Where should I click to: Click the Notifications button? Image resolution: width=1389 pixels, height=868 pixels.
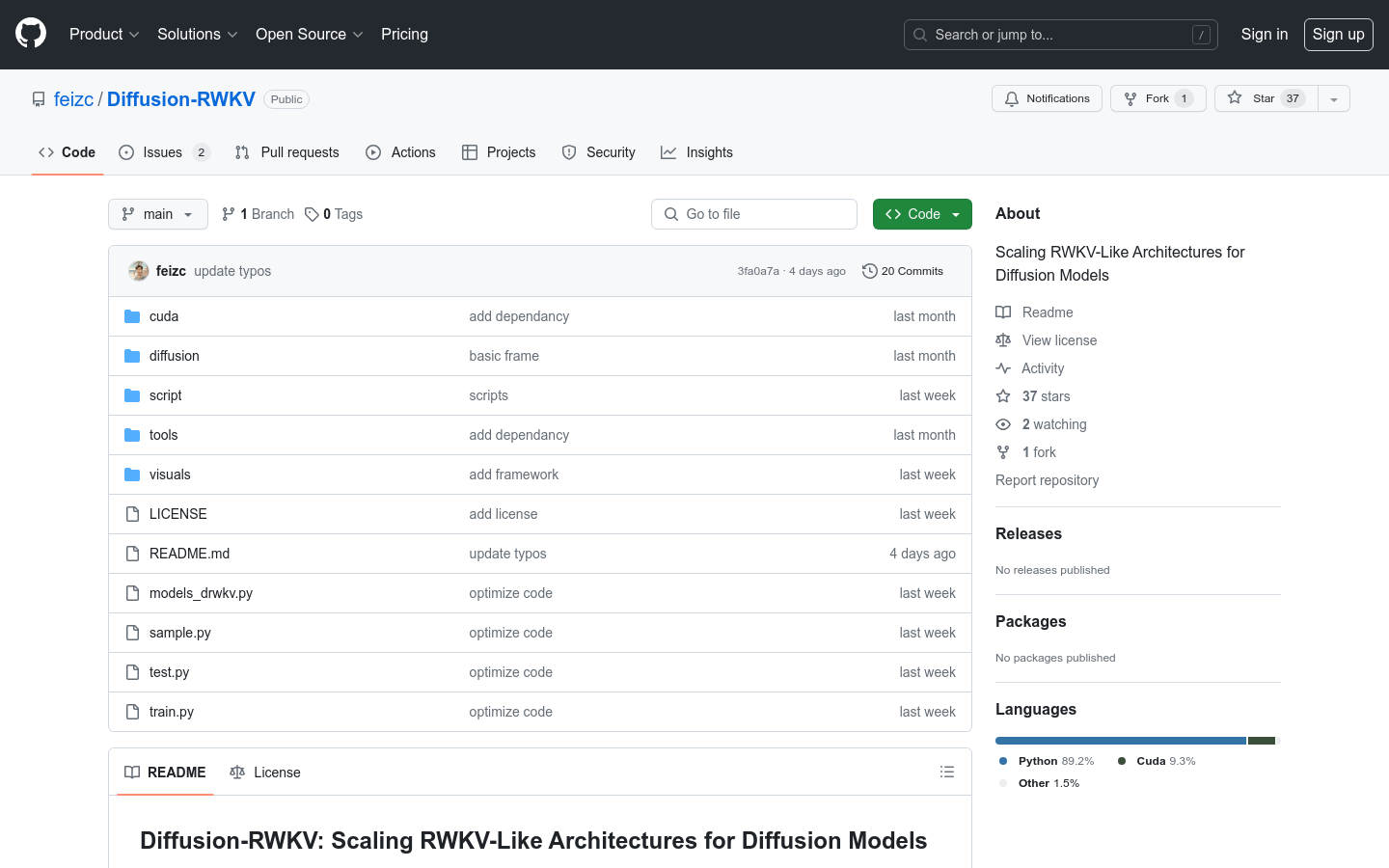[x=1047, y=98]
